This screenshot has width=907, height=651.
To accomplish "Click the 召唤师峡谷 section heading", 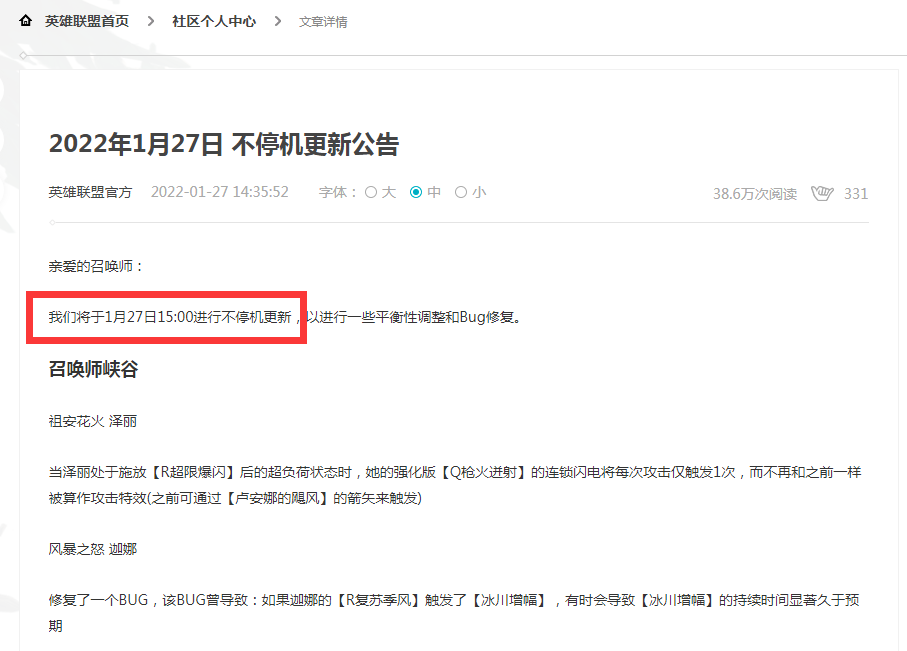I will point(94,369).
